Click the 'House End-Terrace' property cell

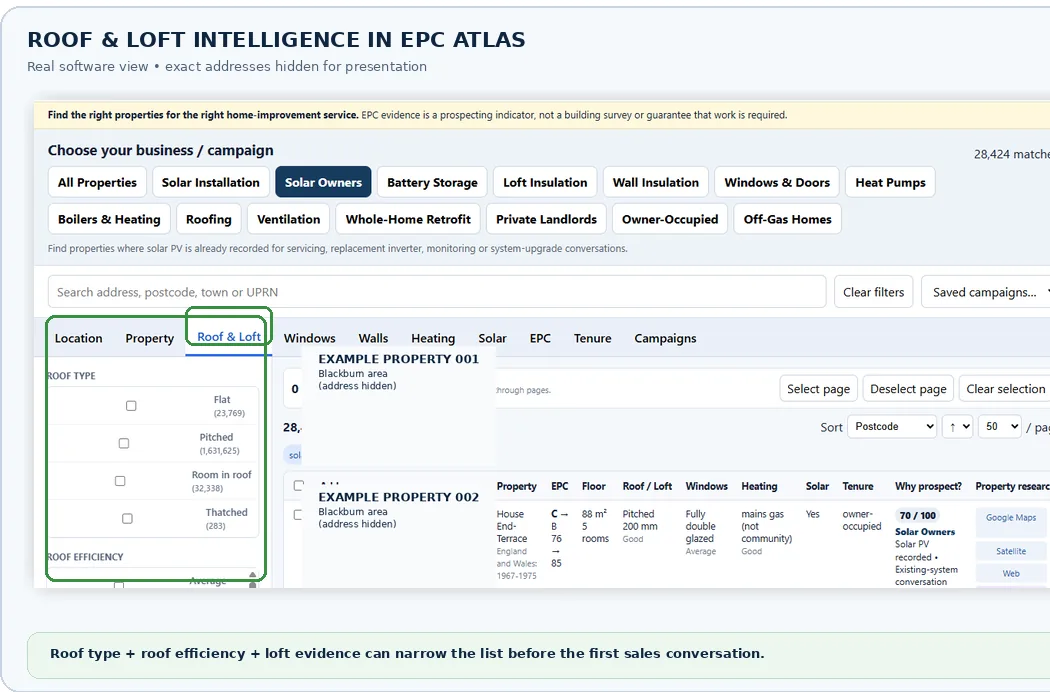(x=512, y=526)
